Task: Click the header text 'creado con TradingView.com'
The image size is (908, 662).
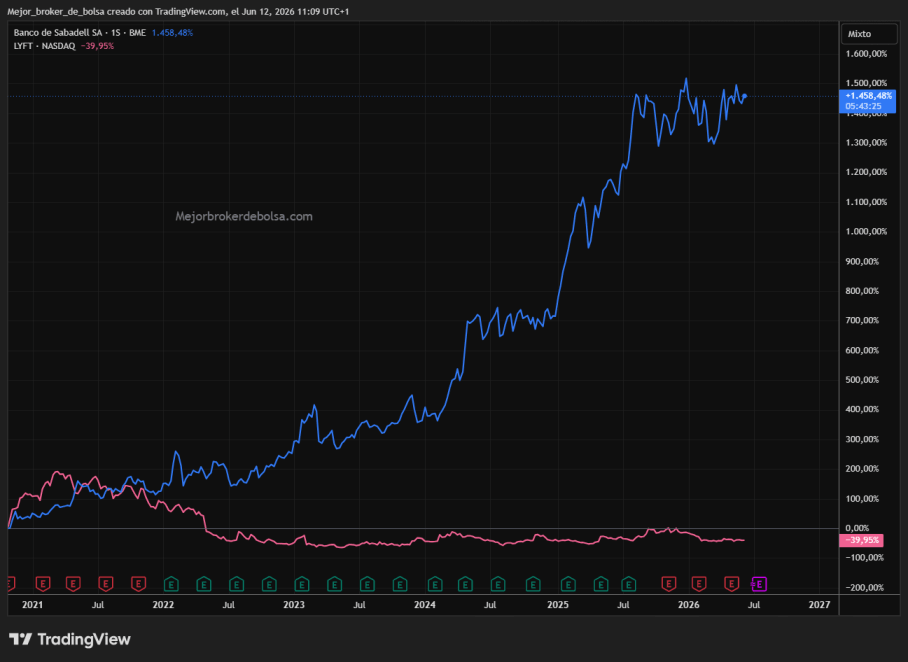Action: pyautogui.click(x=166, y=12)
